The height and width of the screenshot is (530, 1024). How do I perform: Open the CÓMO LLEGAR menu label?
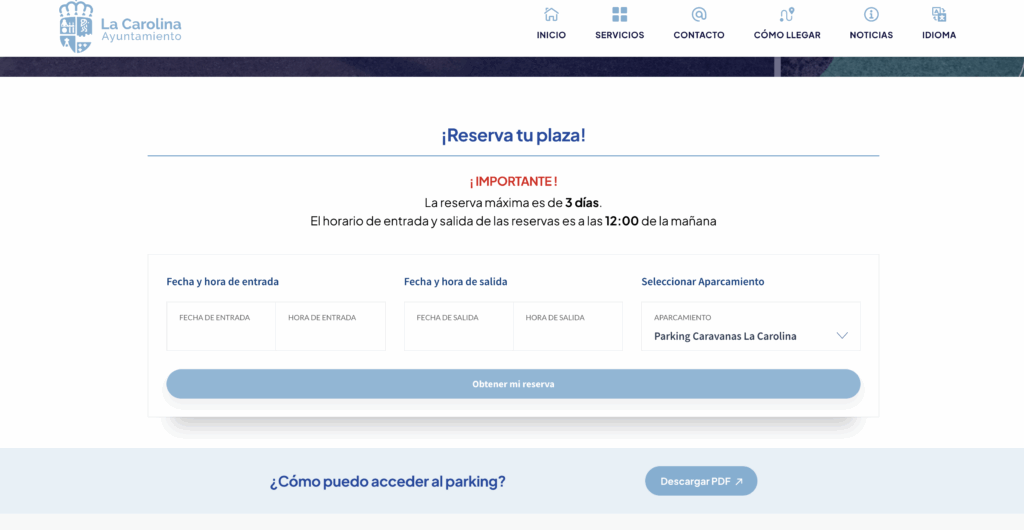(x=787, y=35)
